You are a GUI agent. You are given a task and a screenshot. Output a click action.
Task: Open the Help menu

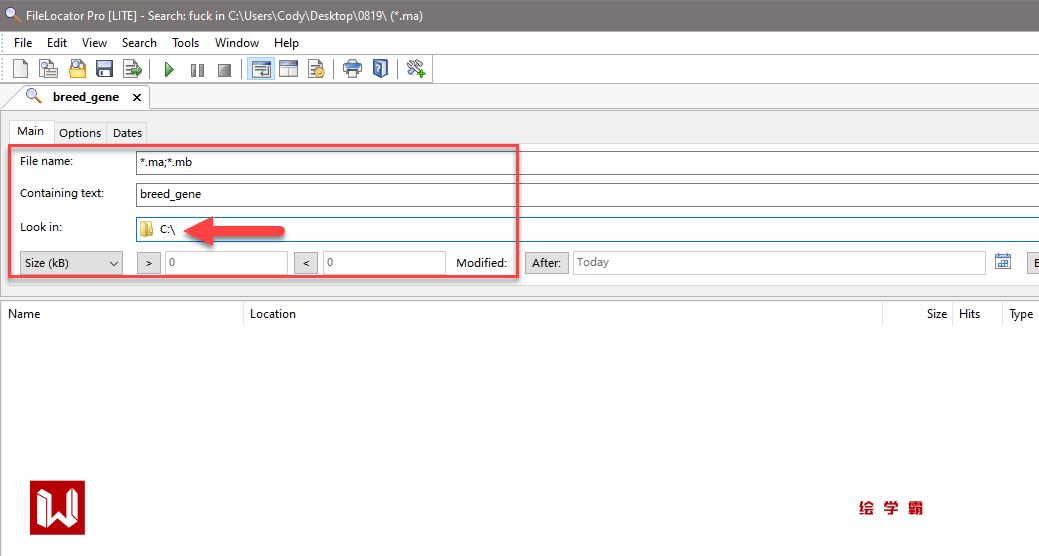286,43
